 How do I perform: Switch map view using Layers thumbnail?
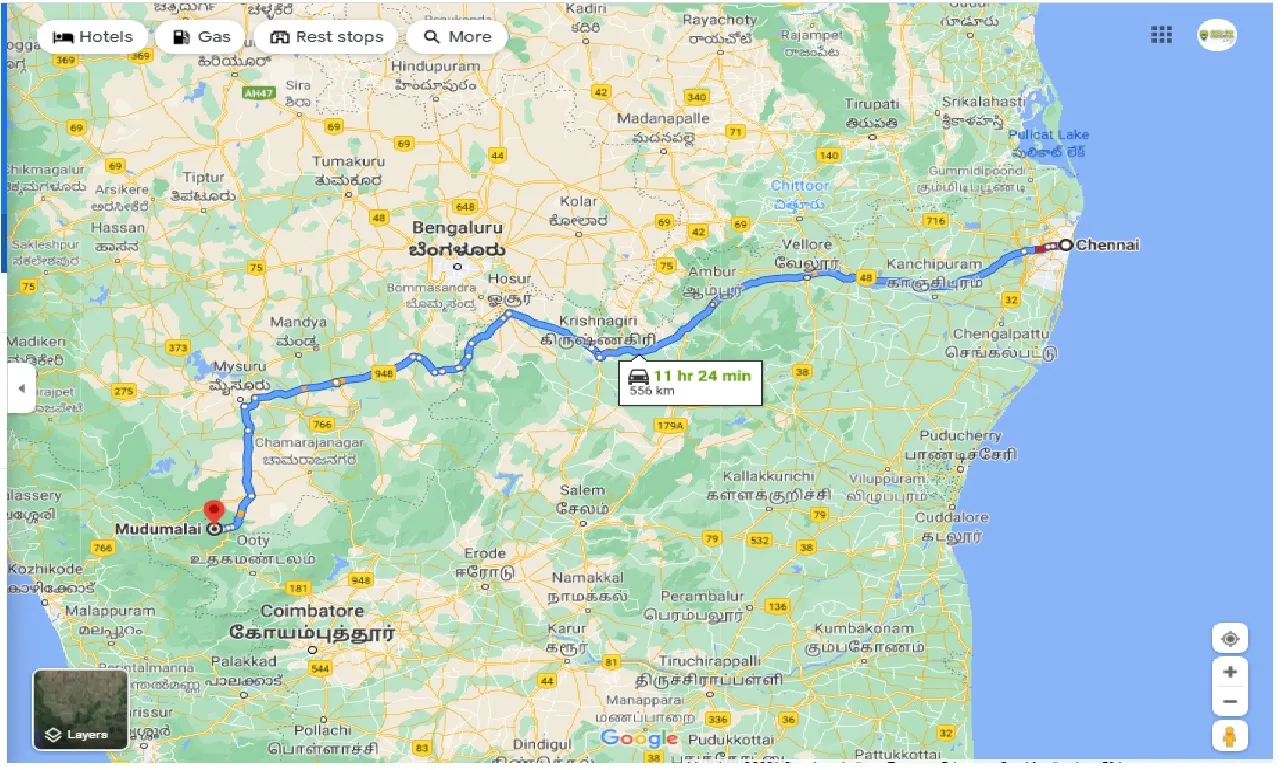point(80,709)
